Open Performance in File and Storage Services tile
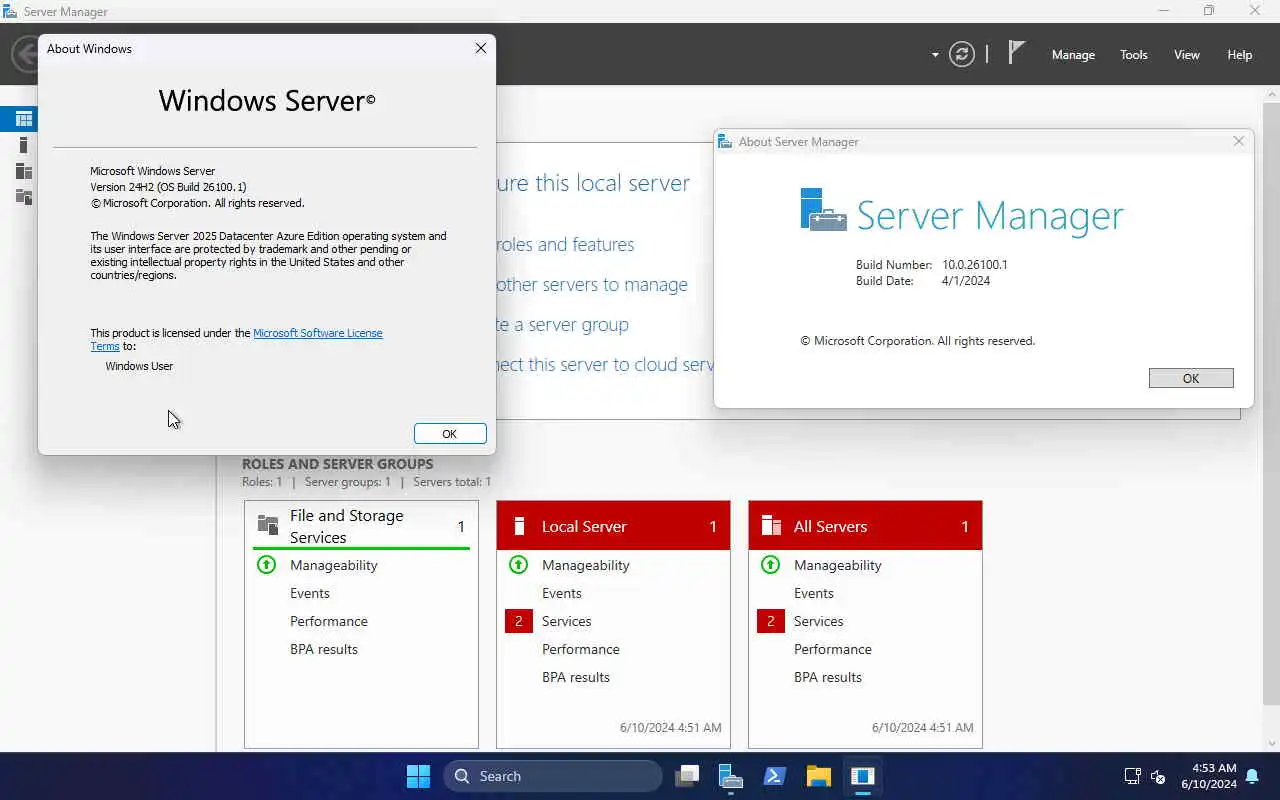1280x800 pixels. 329,621
